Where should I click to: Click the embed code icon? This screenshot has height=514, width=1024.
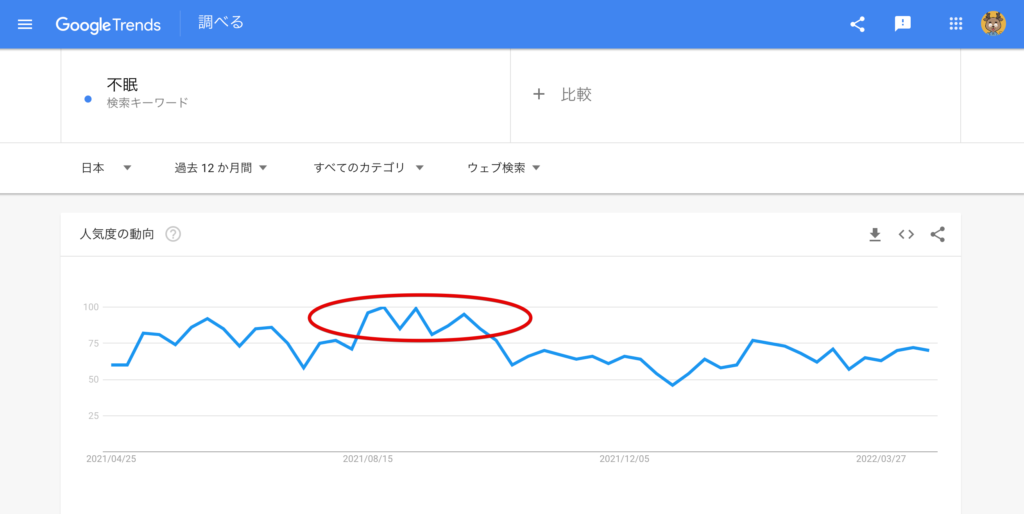(906, 234)
